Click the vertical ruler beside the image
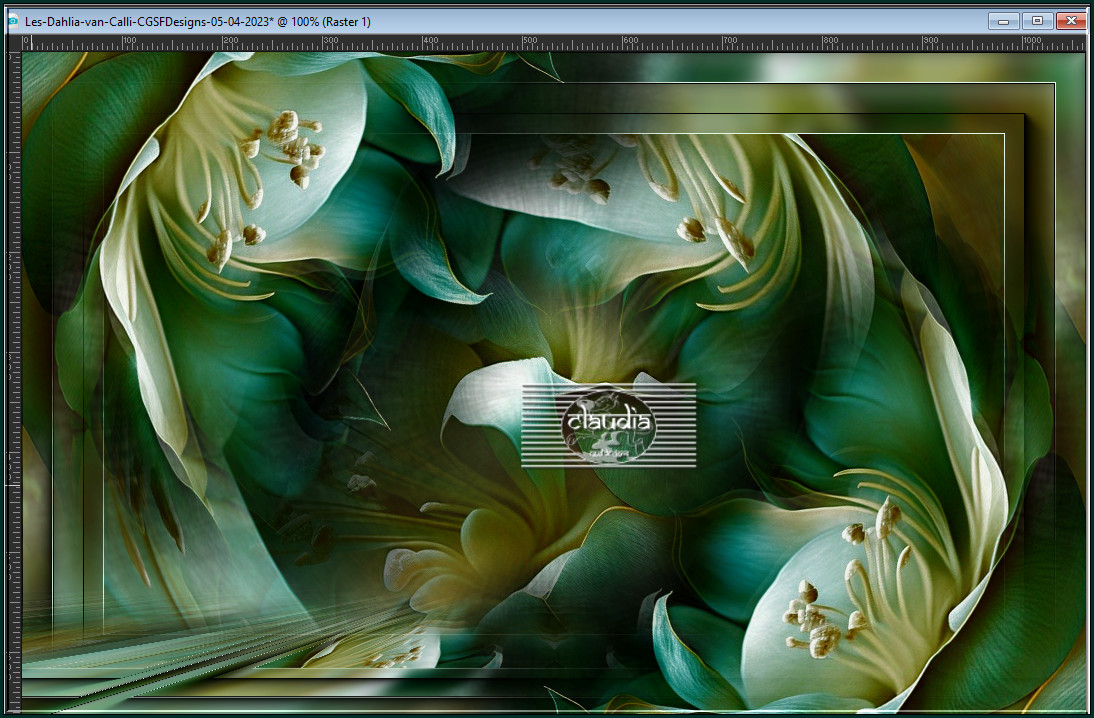This screenshot has height=718, width=1094. (x=14, y=382)
